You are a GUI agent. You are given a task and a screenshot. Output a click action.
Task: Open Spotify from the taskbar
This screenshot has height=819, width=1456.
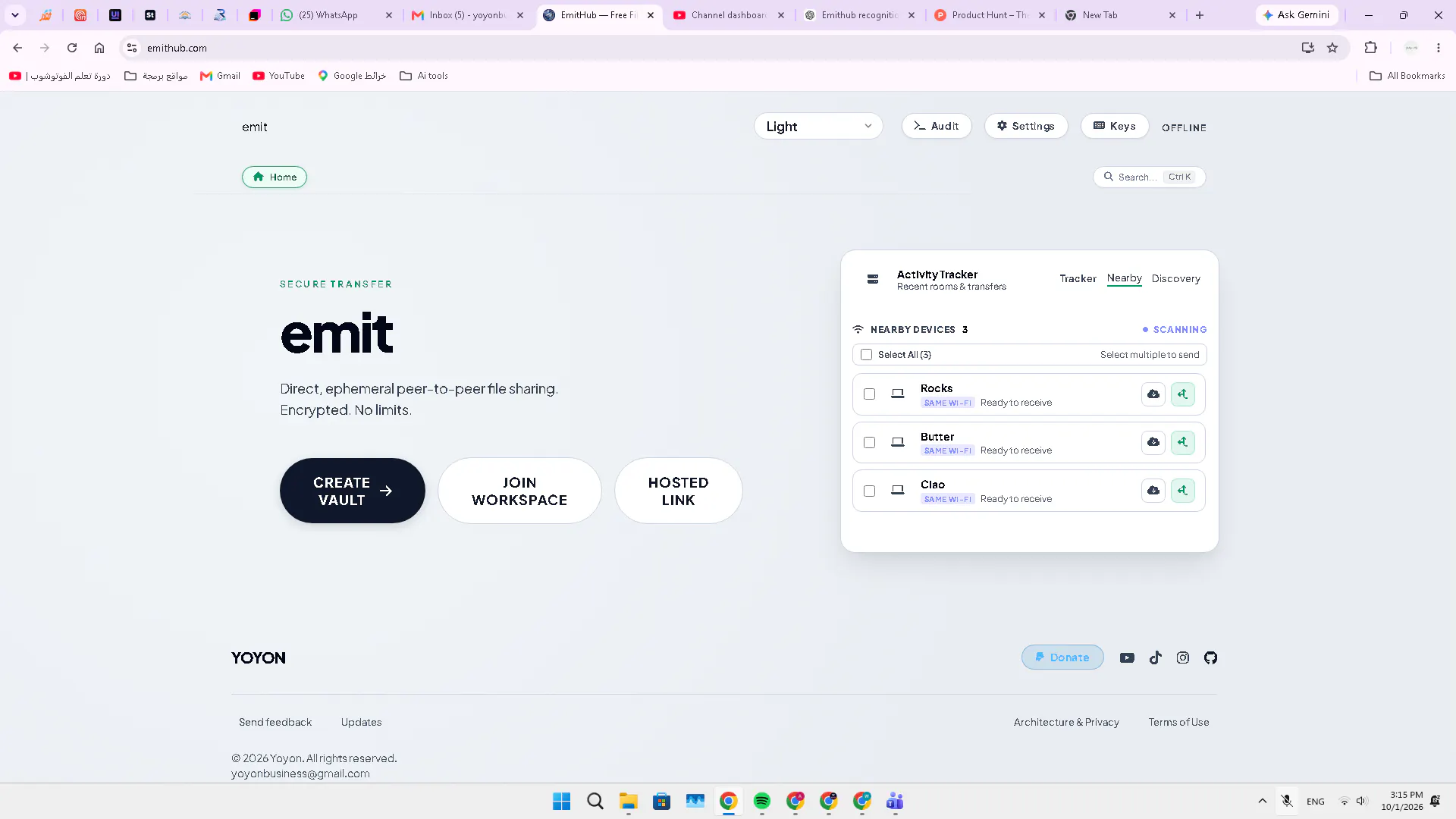(762, 801)
